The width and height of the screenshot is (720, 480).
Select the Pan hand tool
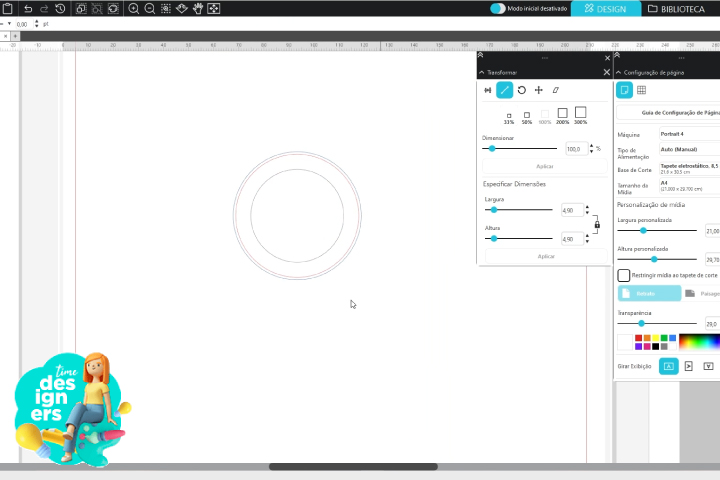[197, 8]
